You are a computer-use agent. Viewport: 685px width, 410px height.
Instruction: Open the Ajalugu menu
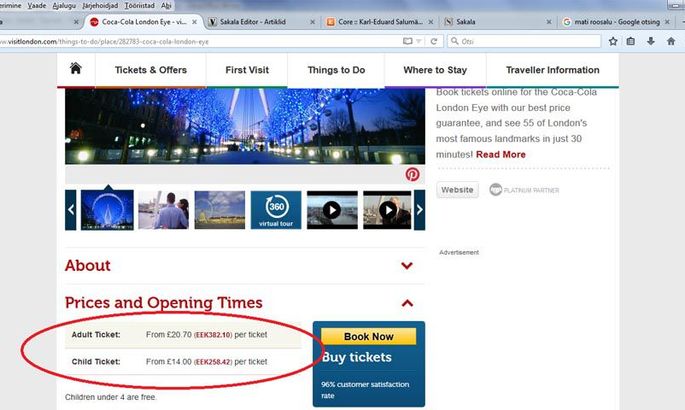[x=64, y=6]
